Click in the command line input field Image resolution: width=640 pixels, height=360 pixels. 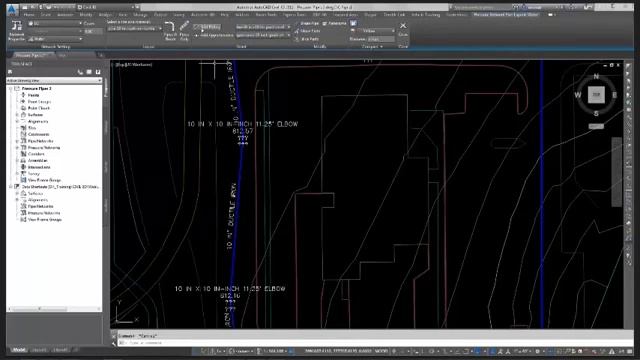coord(376,343)
